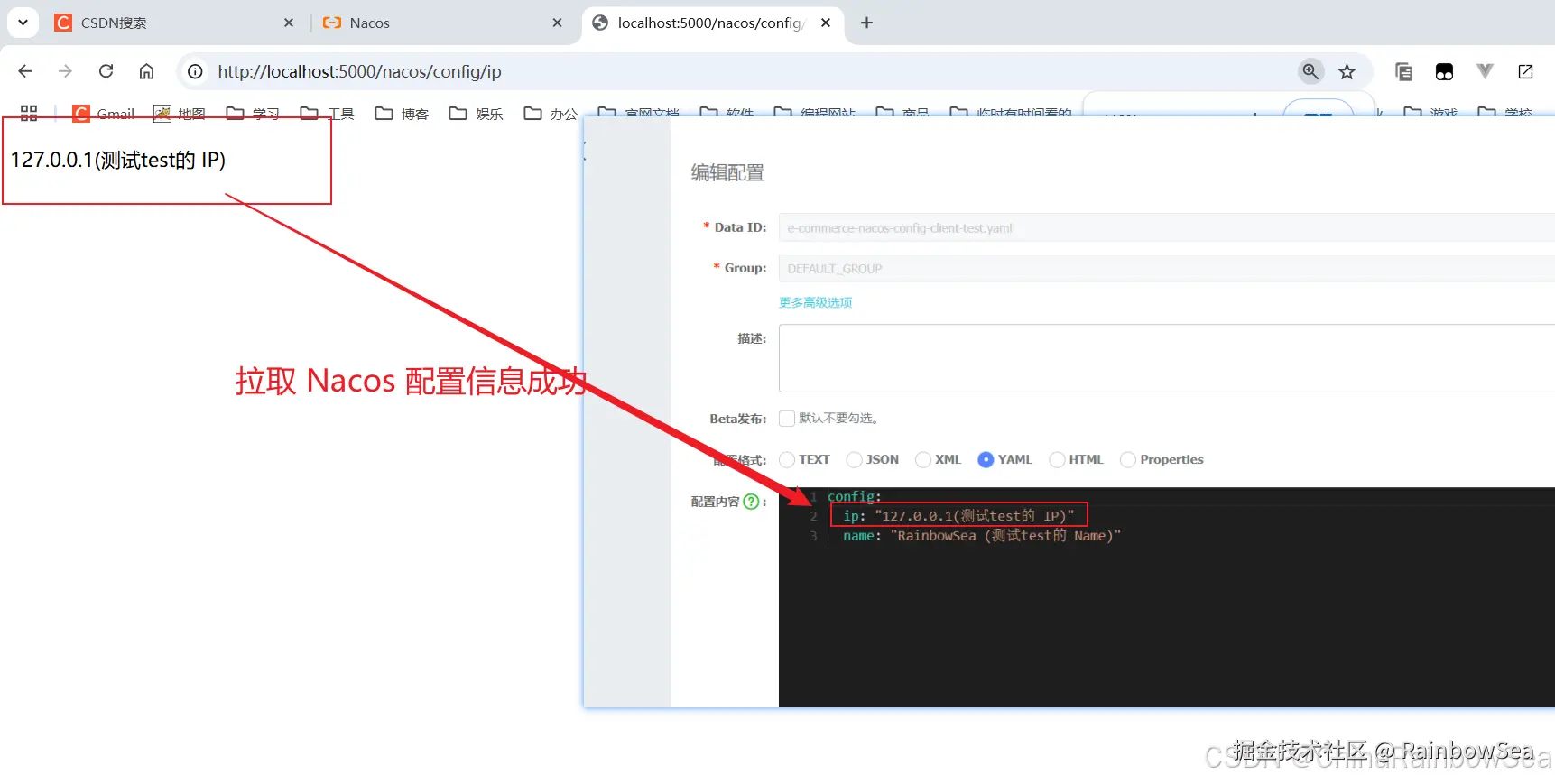Expand the 工具 bookmark folder
The width and height of the screenshot is (1555, 784).
pos(327,113)
